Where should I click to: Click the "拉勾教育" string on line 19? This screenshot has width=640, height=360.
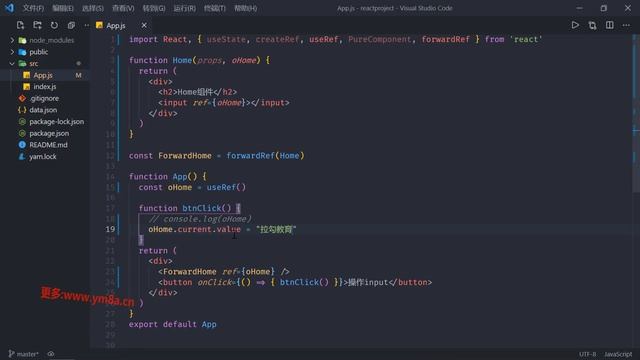pyautogui.click(x=276, y=229)
